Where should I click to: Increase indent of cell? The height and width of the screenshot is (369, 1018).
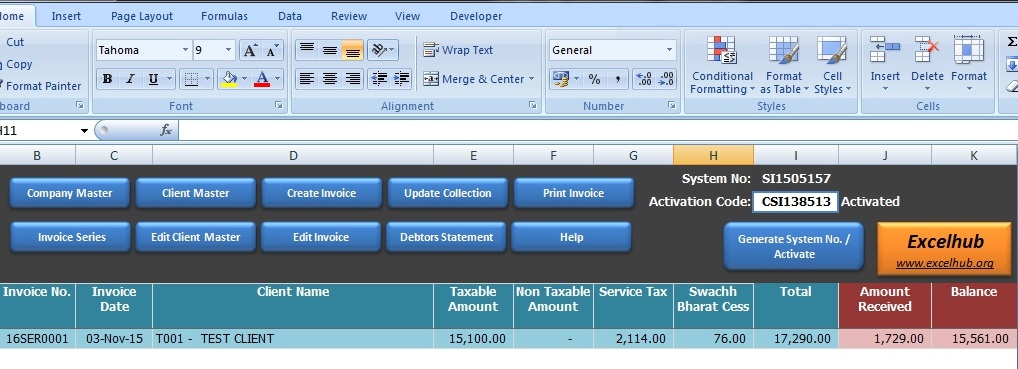401,79
